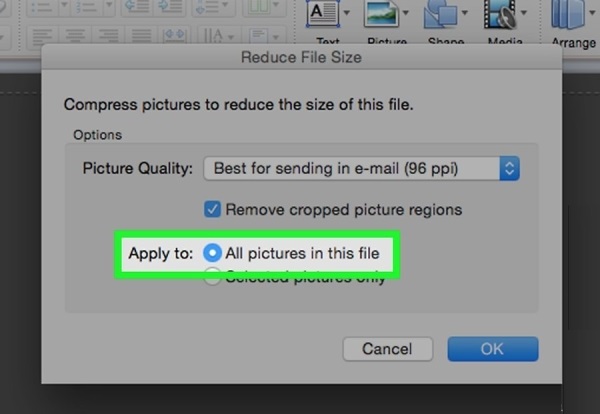Select the All pictures in this file option
The width and height of the screenshot is (600, 414).
[212, 253]
